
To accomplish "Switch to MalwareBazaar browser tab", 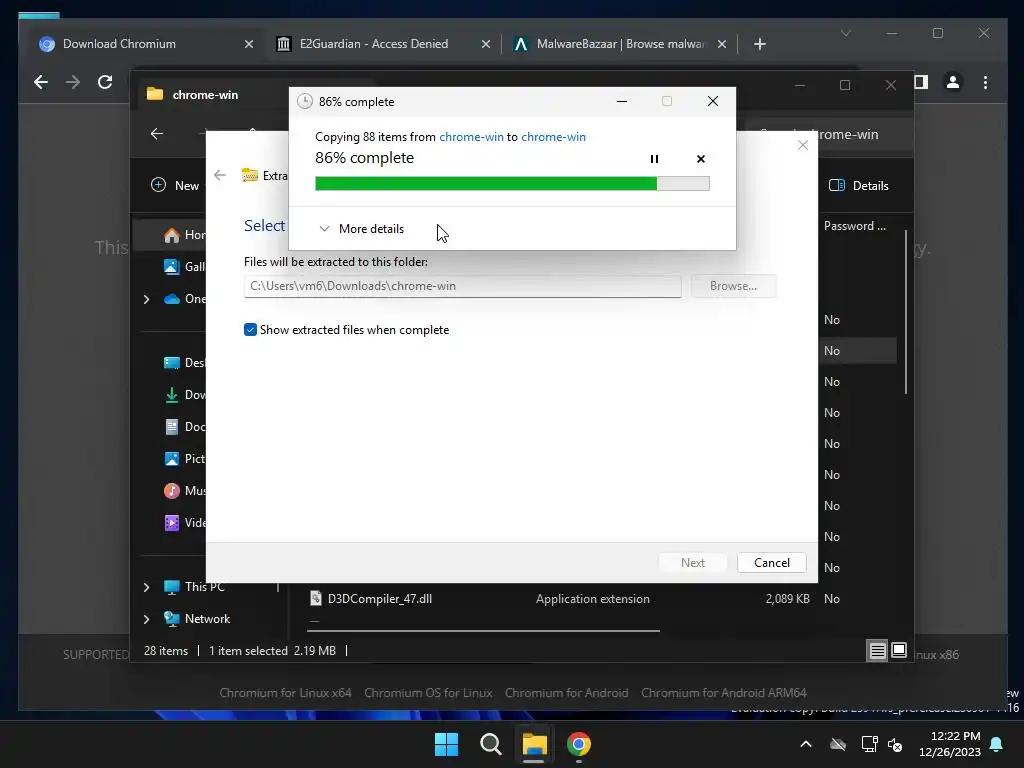I will [x=619, y=44].
